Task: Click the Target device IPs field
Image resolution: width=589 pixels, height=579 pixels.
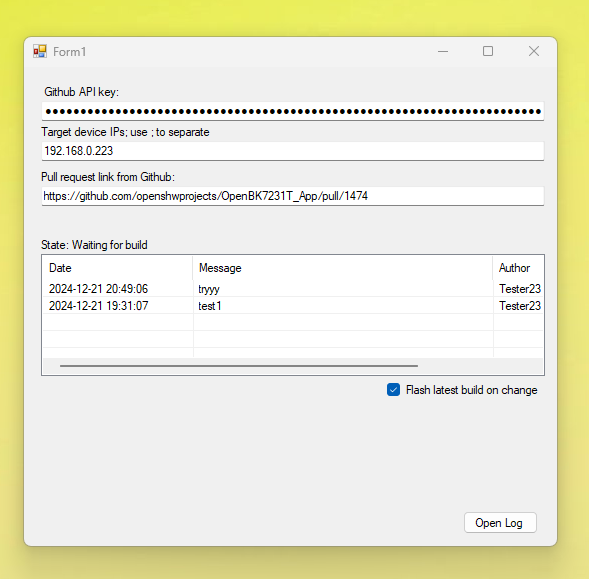Action: (x=293, y=151)
